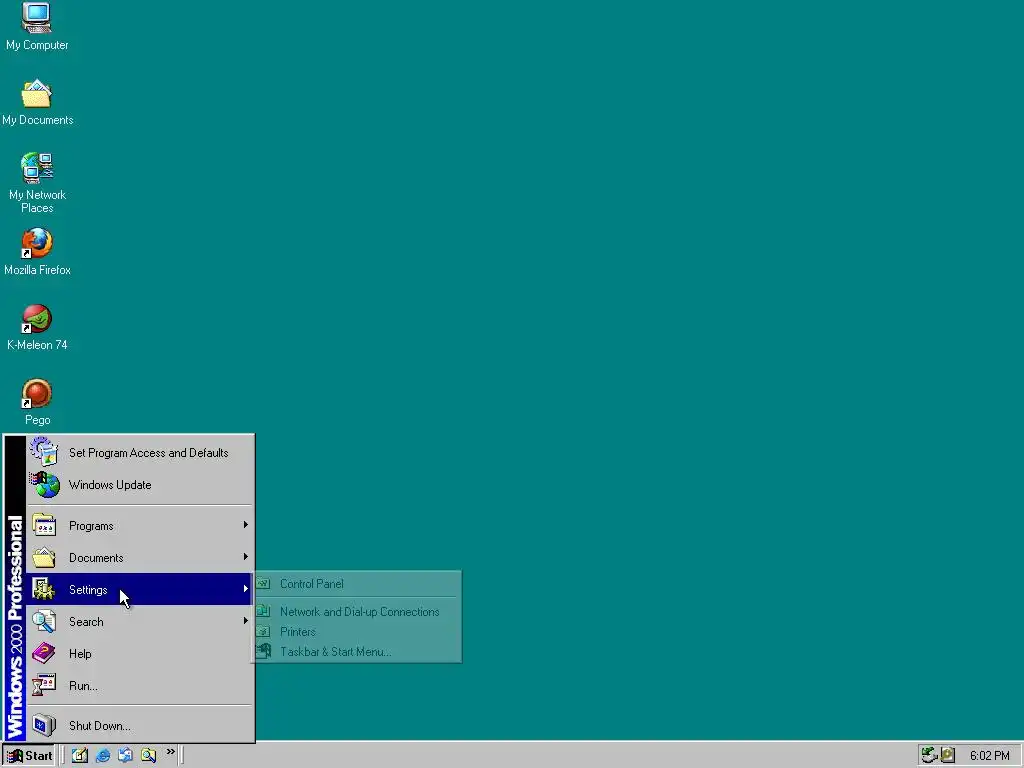The height and width of the screenshot is (768, 1024).
Task: Click the Run menu icon
Action: 44,685
